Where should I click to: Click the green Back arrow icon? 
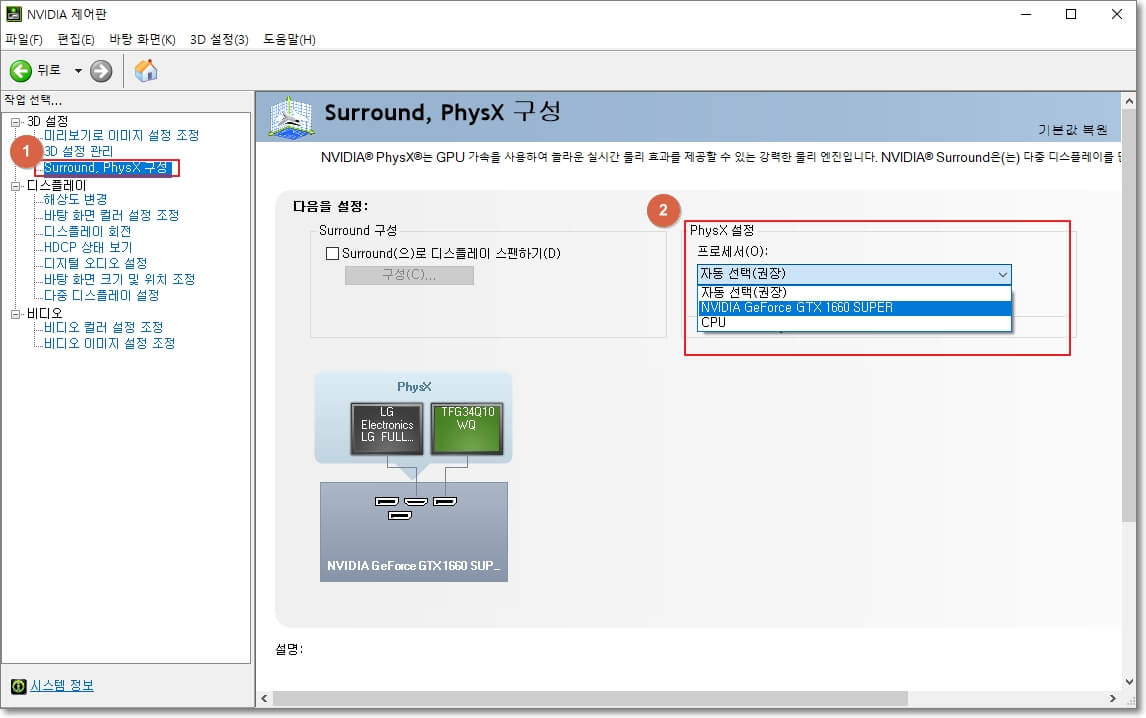point(20,71)
